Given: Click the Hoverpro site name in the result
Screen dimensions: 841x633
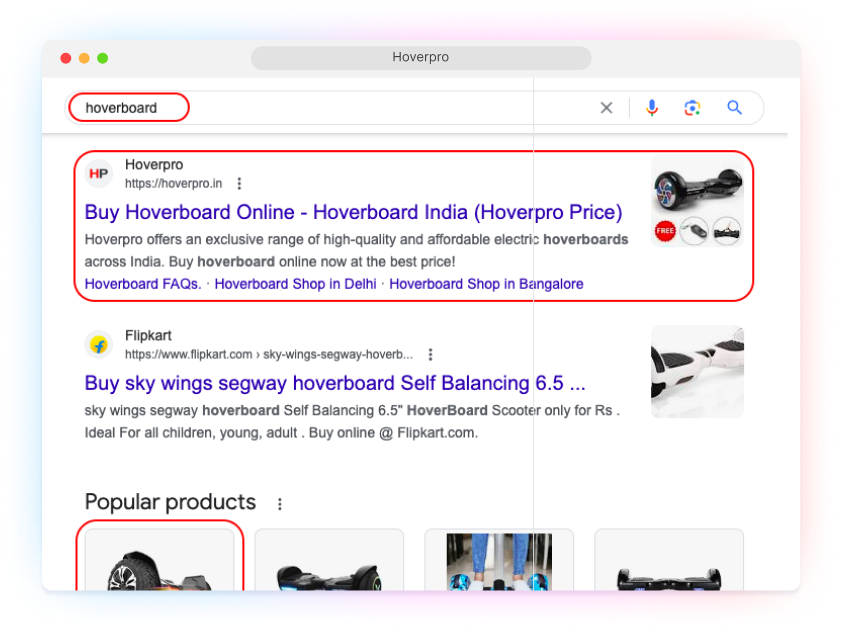Looking at the screenshot, I should 154,165.
